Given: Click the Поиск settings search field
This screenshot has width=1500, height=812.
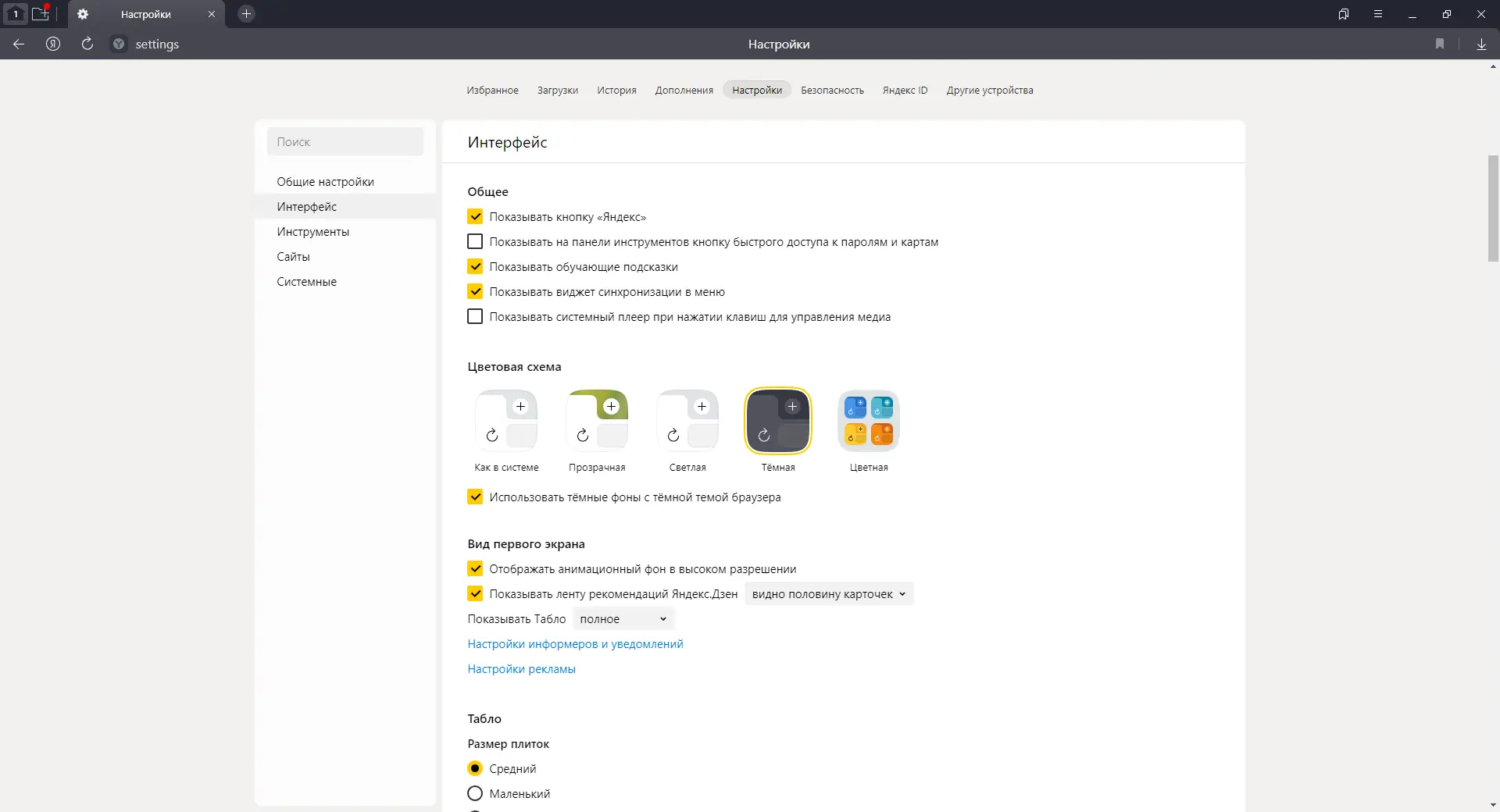Looking at the screenshot, I should 345,142.
